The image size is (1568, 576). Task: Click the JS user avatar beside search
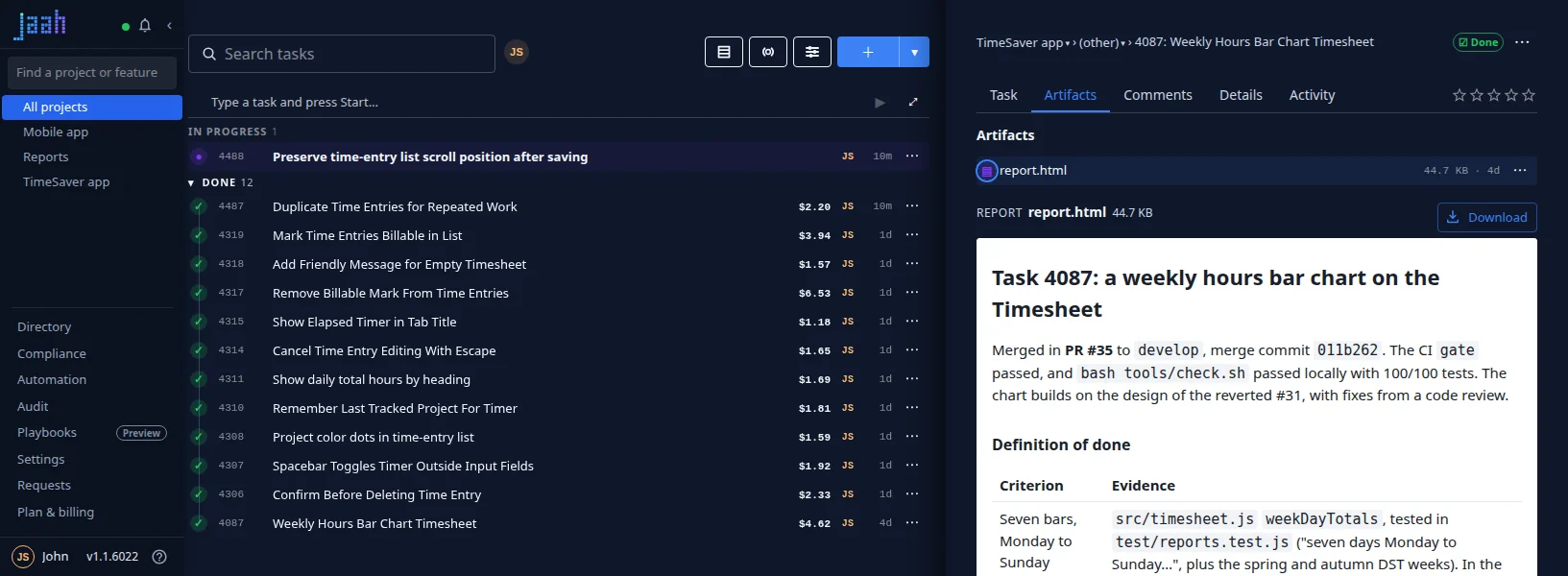pos(517,52)
